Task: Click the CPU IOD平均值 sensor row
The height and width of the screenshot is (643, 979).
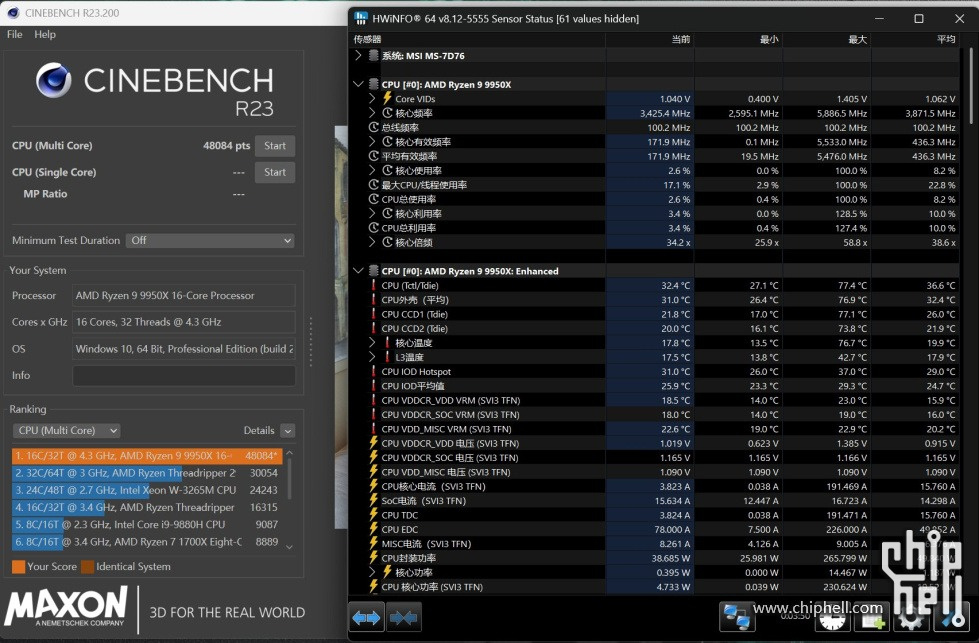Action: (x=654, y=386)
